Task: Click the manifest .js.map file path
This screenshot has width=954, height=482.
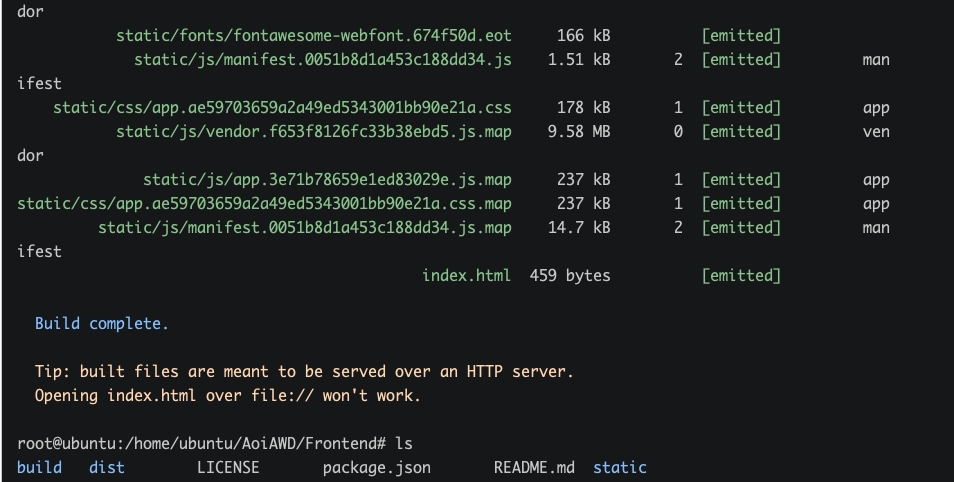Action: point(304,228)
